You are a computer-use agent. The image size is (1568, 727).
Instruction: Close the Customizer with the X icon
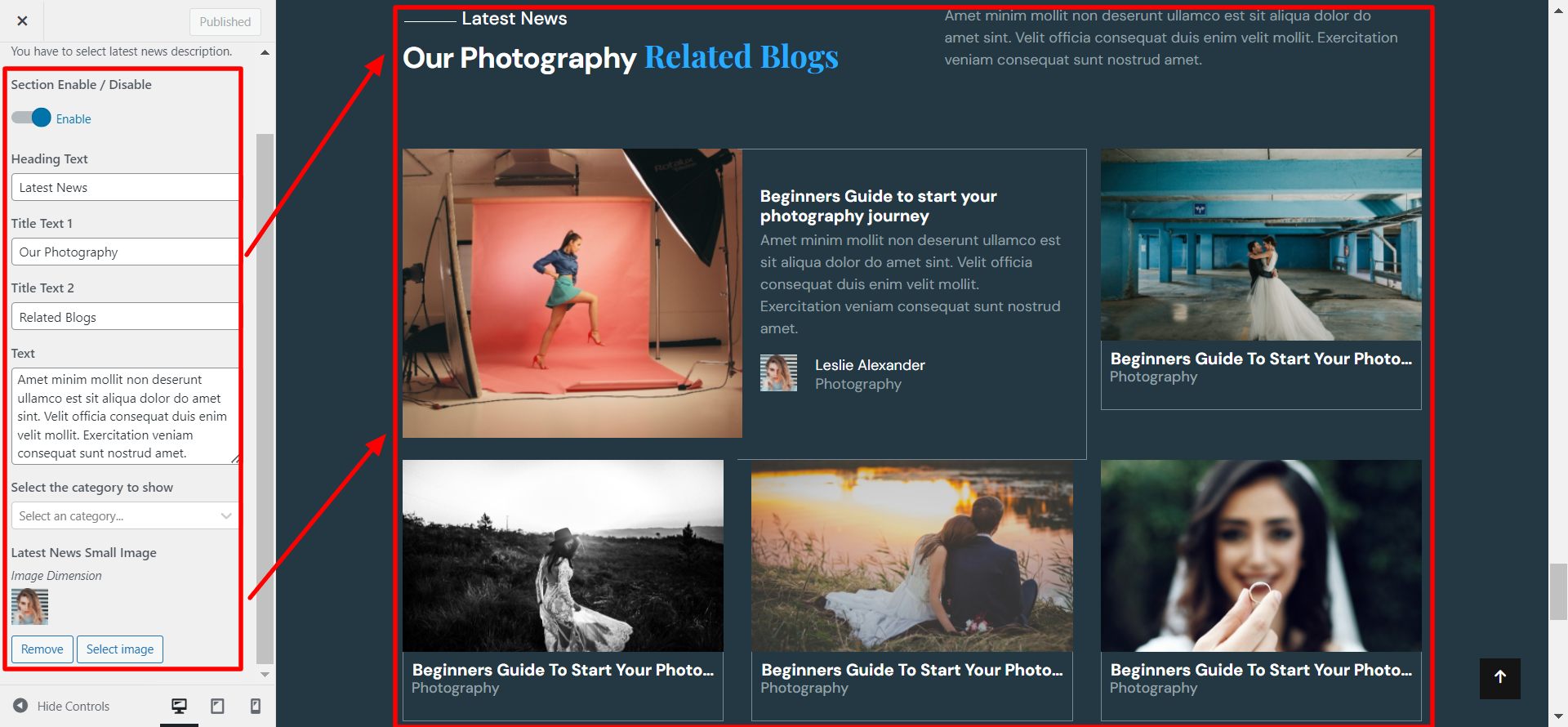[x=22, y=21]
